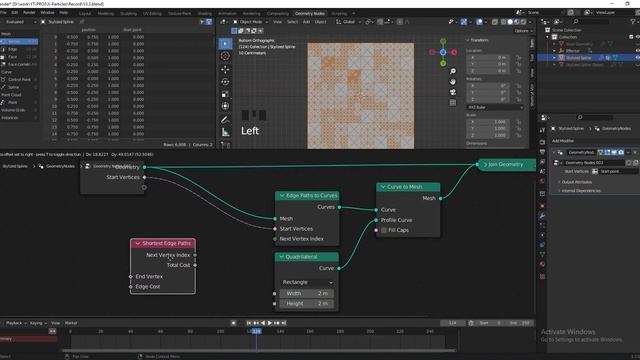
Task: Collapse the Curve to Mesh node
Action: 383,187
